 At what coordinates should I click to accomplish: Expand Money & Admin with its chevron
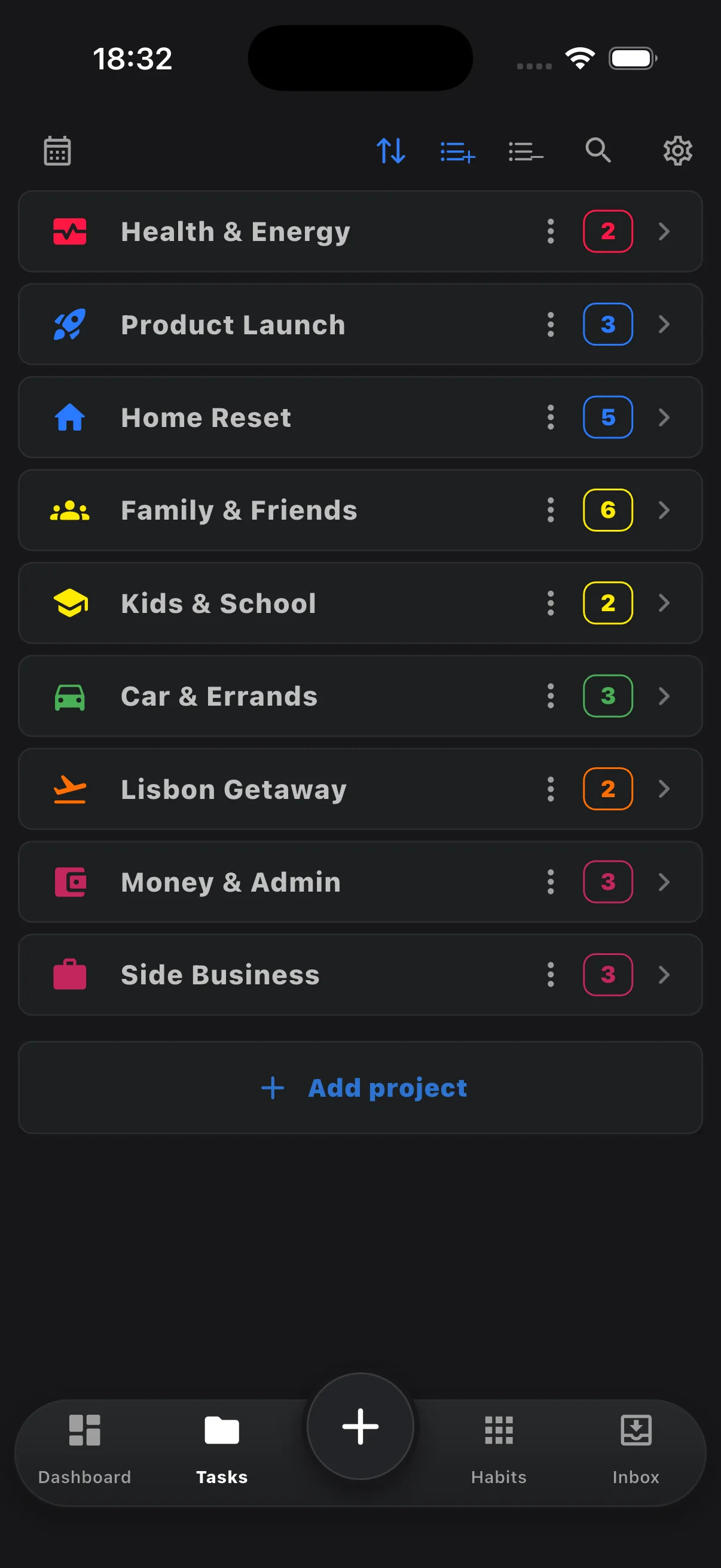tap(664, 882)
